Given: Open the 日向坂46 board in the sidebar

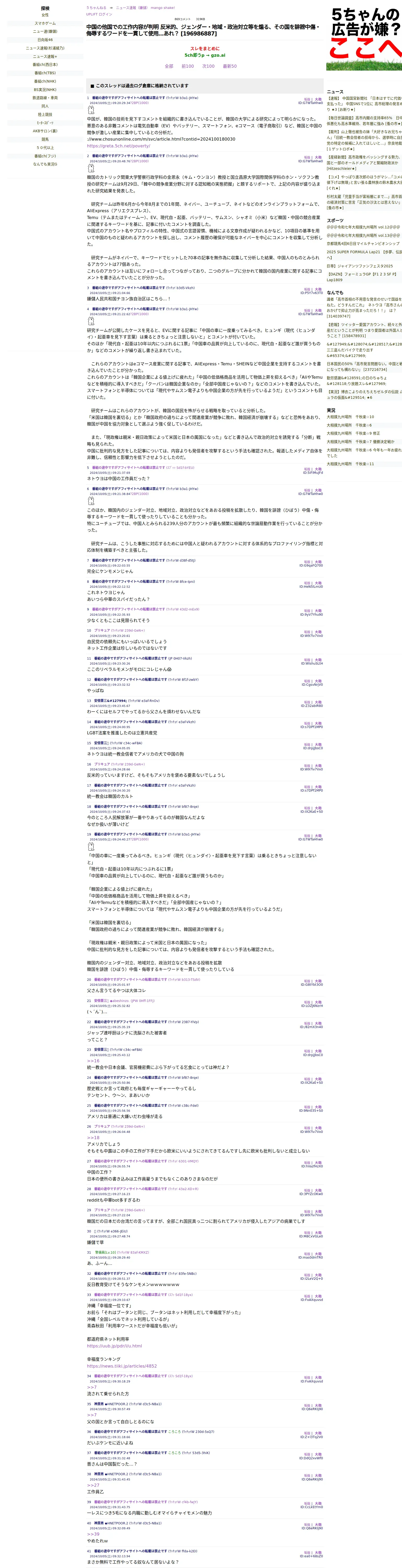Looking at the screenshot, I should (x=45, y=39).
